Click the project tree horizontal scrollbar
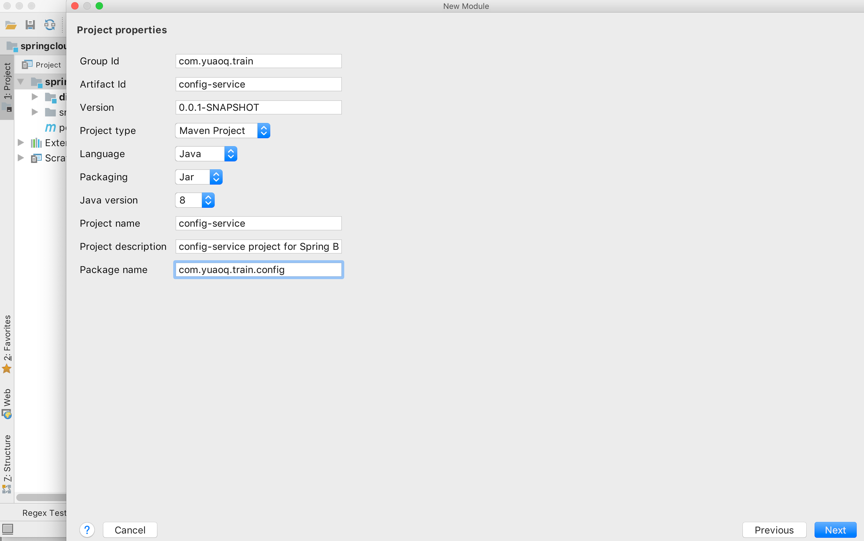 pyautogui.click(x=41, y=497)
